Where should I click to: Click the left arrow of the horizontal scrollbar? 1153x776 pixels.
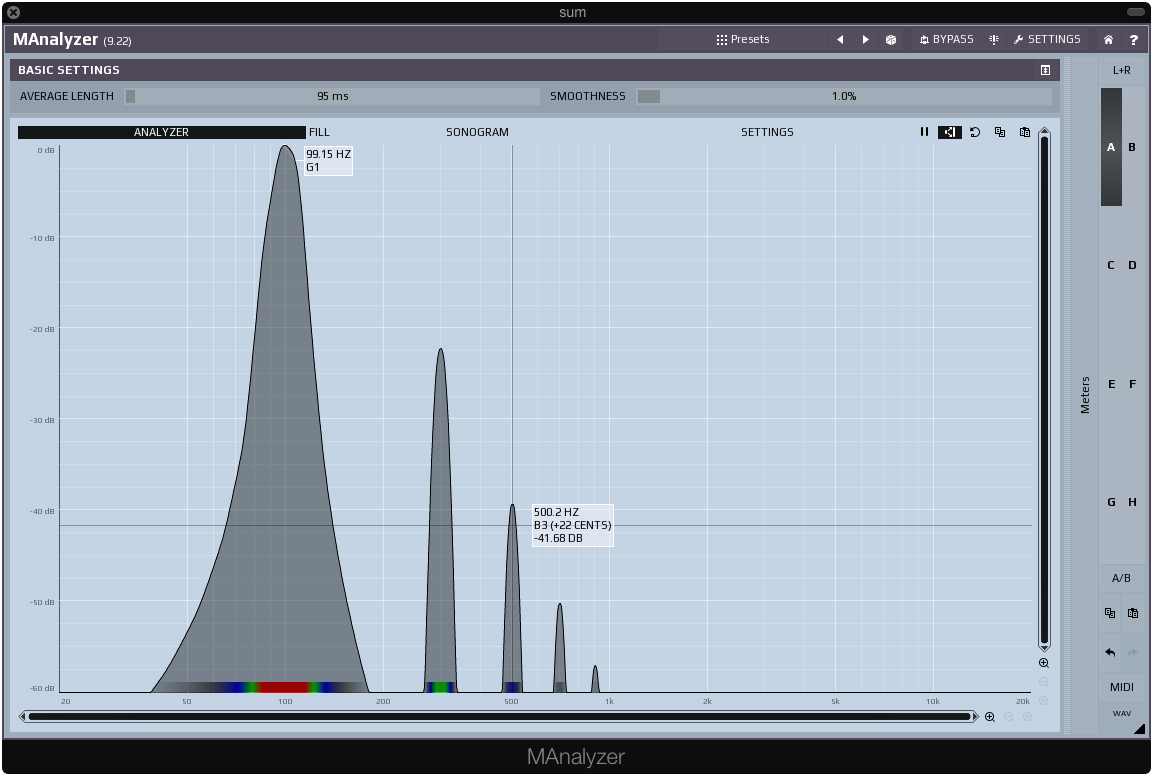click(23, 716)
